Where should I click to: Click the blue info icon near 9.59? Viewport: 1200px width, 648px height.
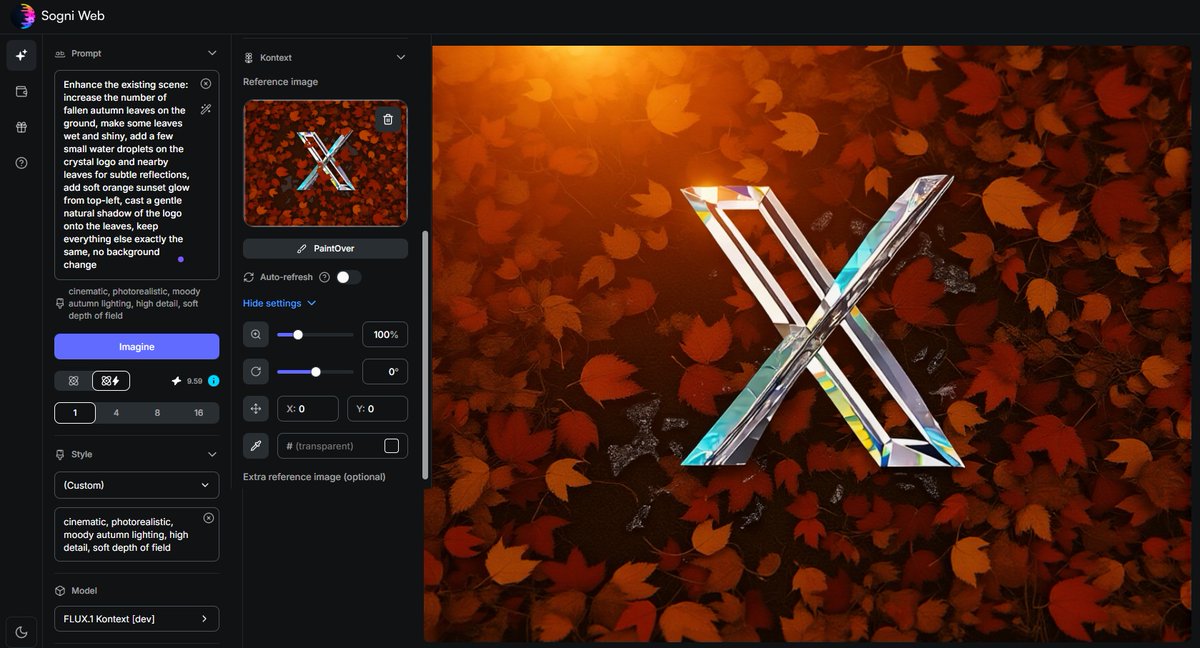click(x=213, y=381)
